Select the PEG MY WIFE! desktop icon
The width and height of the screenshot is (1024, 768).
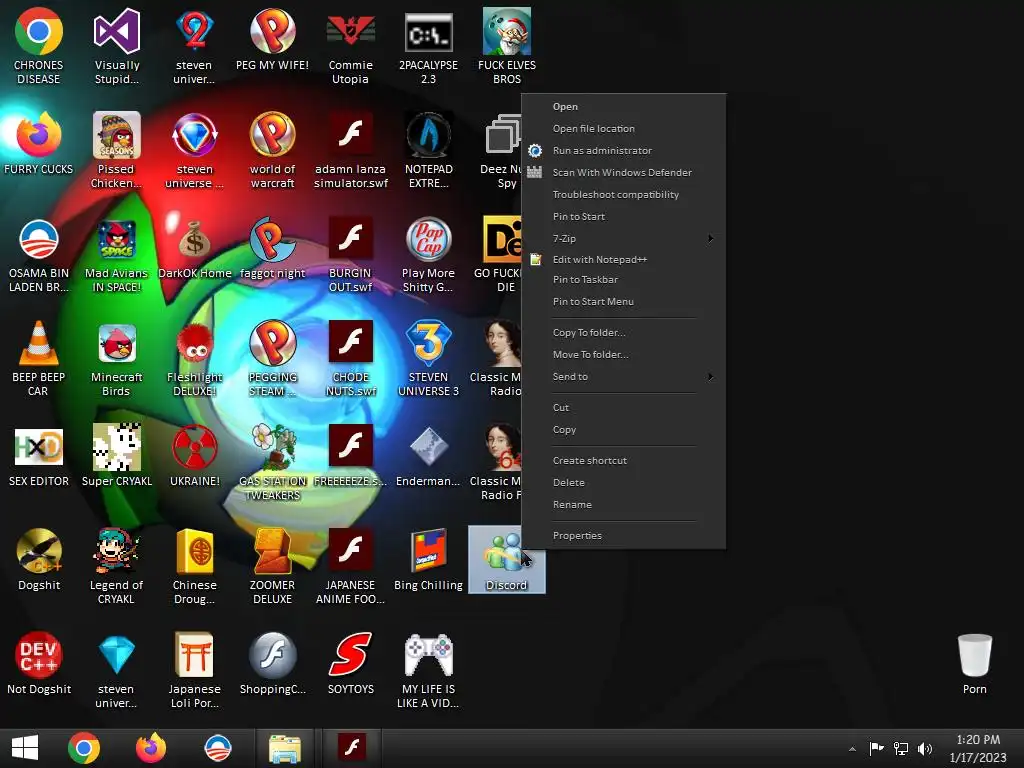(272, 39)
